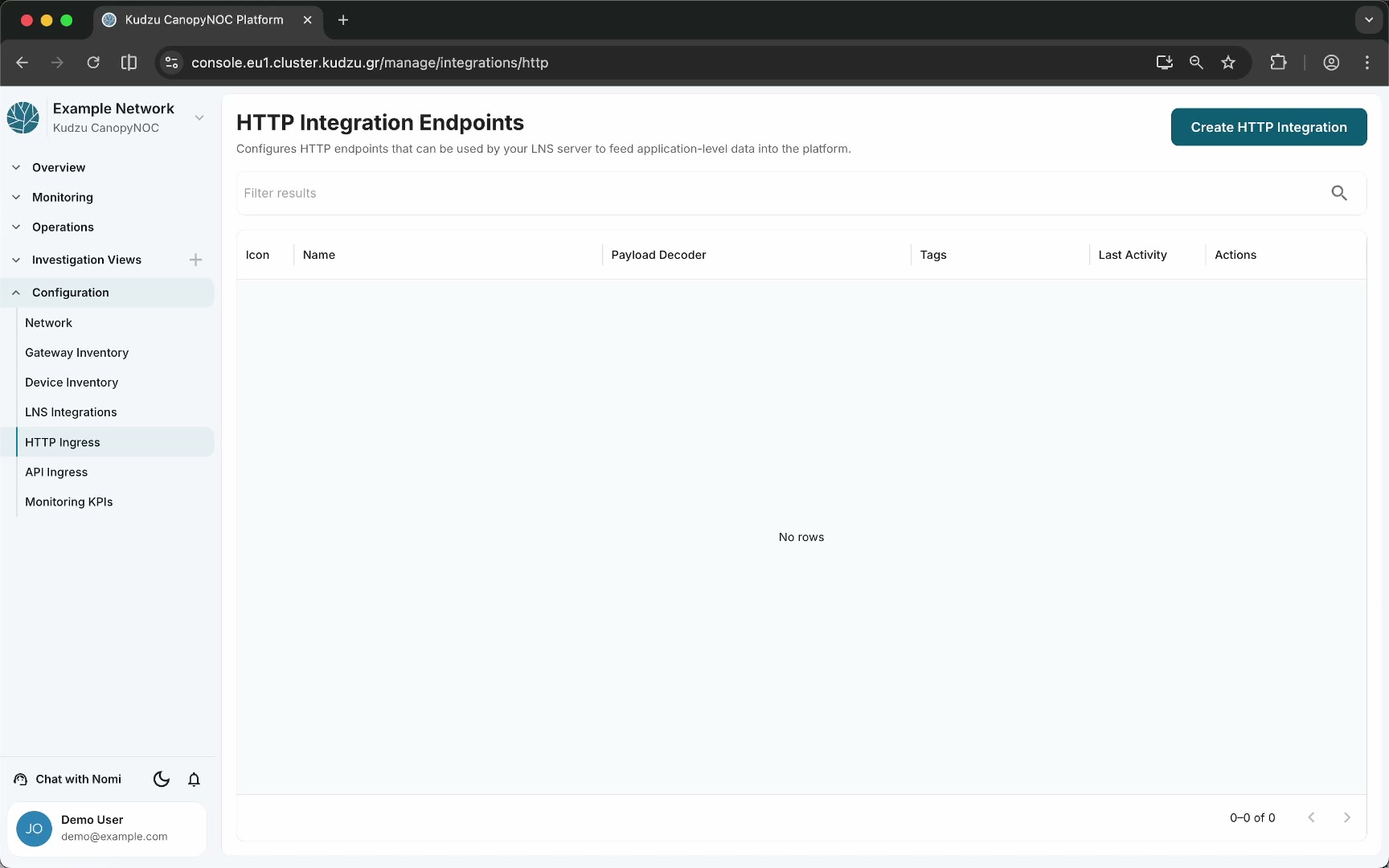This screenshot has width=1389, height=868.
Task: Go to previous page of results
Action: [1311, 817]
